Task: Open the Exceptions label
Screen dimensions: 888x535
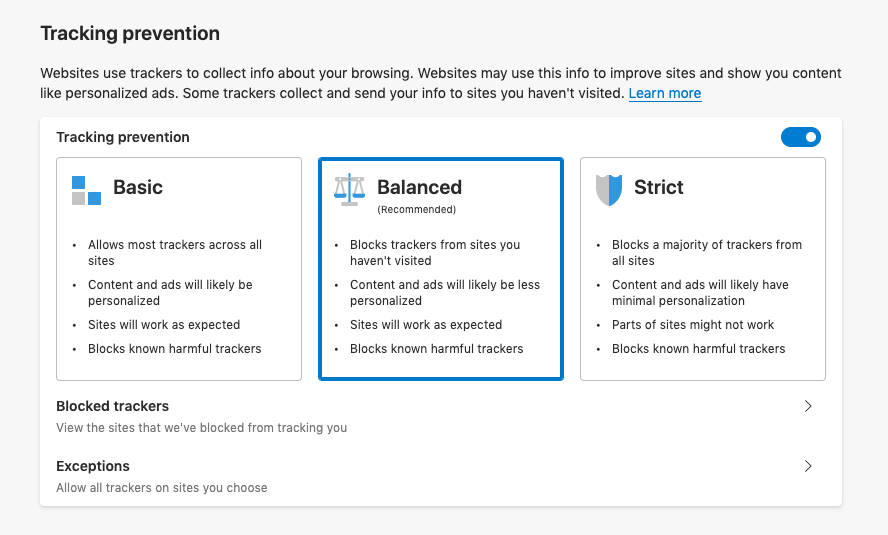Action: (x=93, y=466)
